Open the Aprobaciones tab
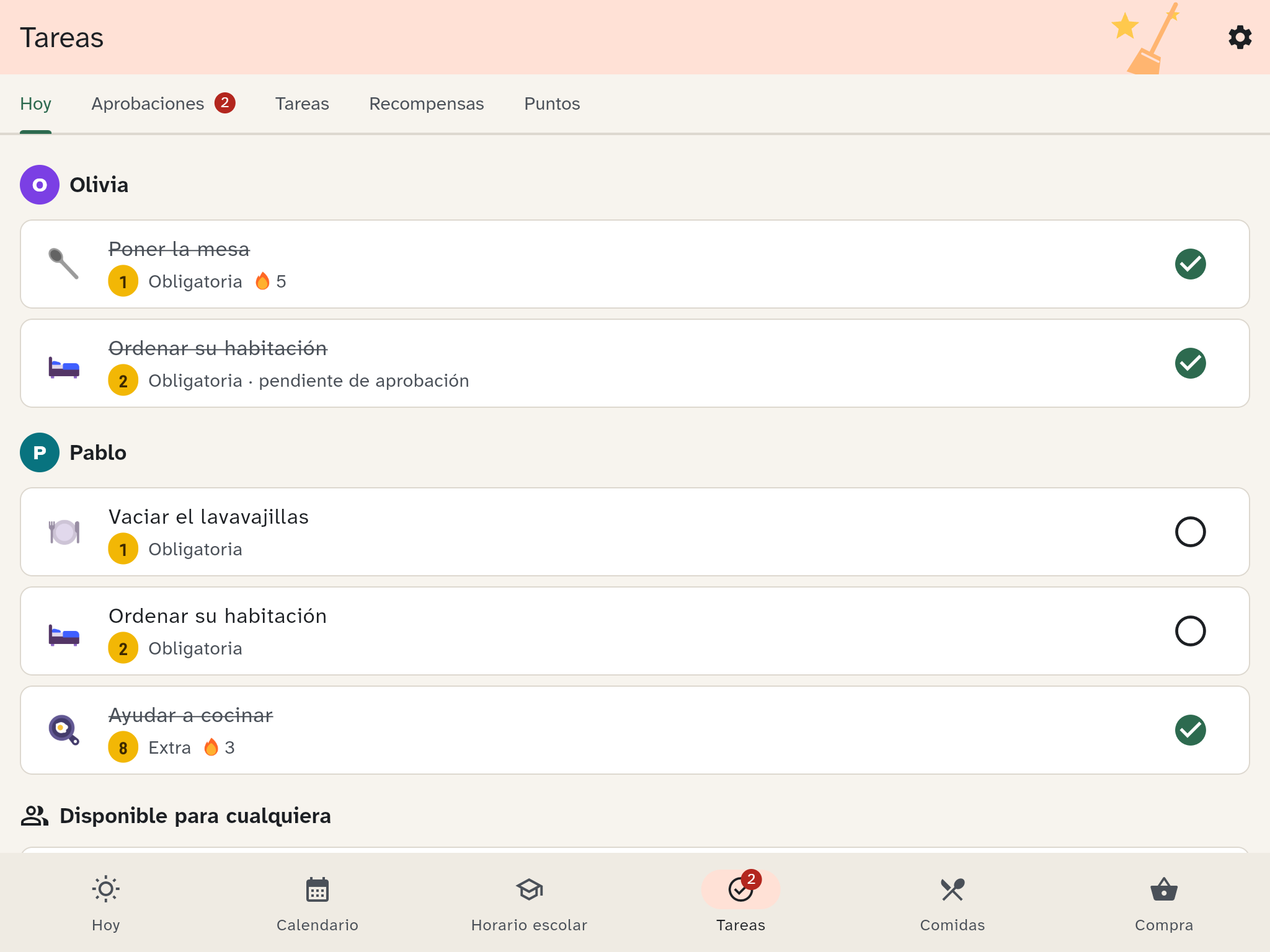The width and height of the screenshot is (1270, 952). coord(163,104)
